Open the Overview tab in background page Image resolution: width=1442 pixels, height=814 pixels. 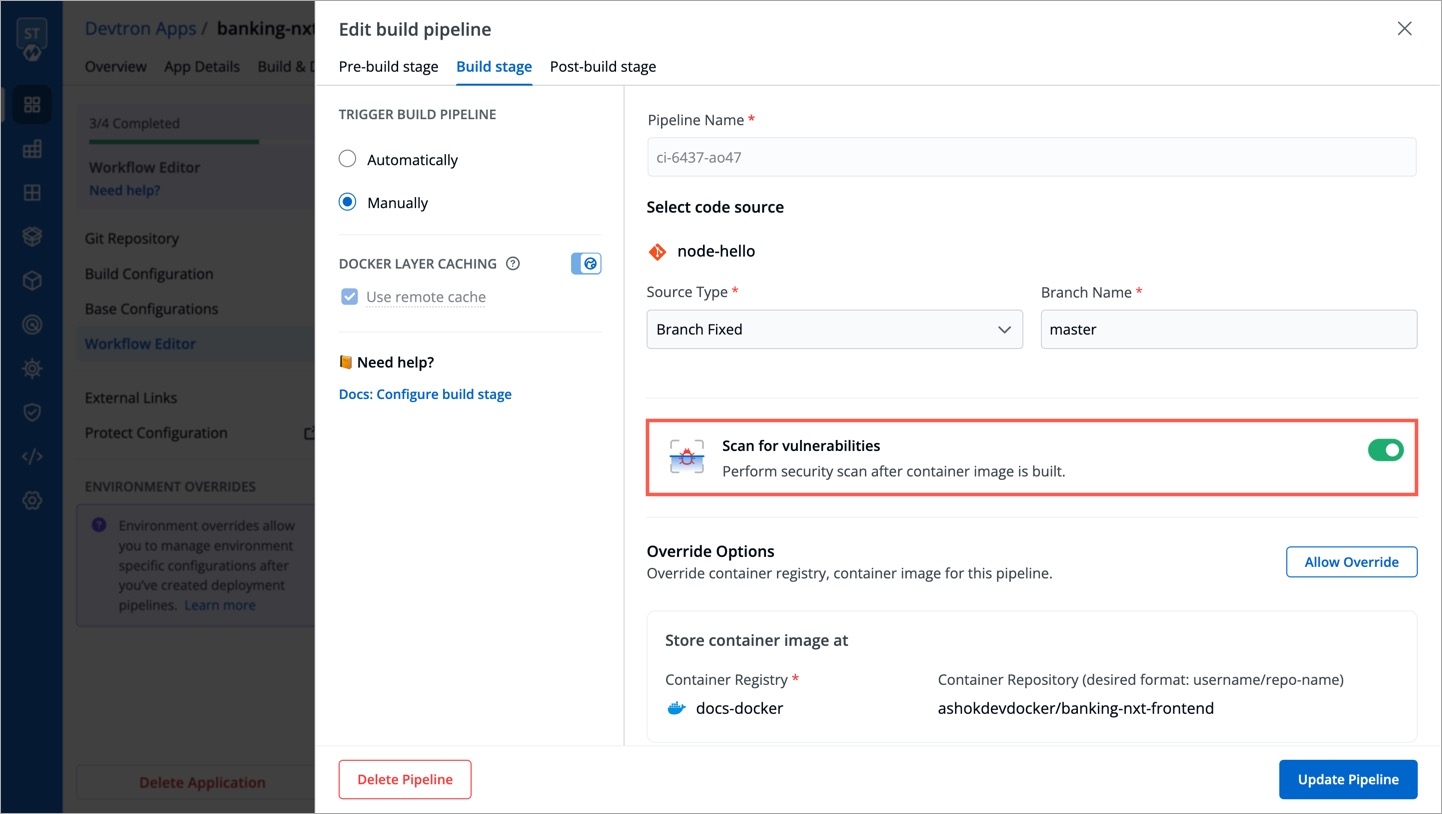116,67
